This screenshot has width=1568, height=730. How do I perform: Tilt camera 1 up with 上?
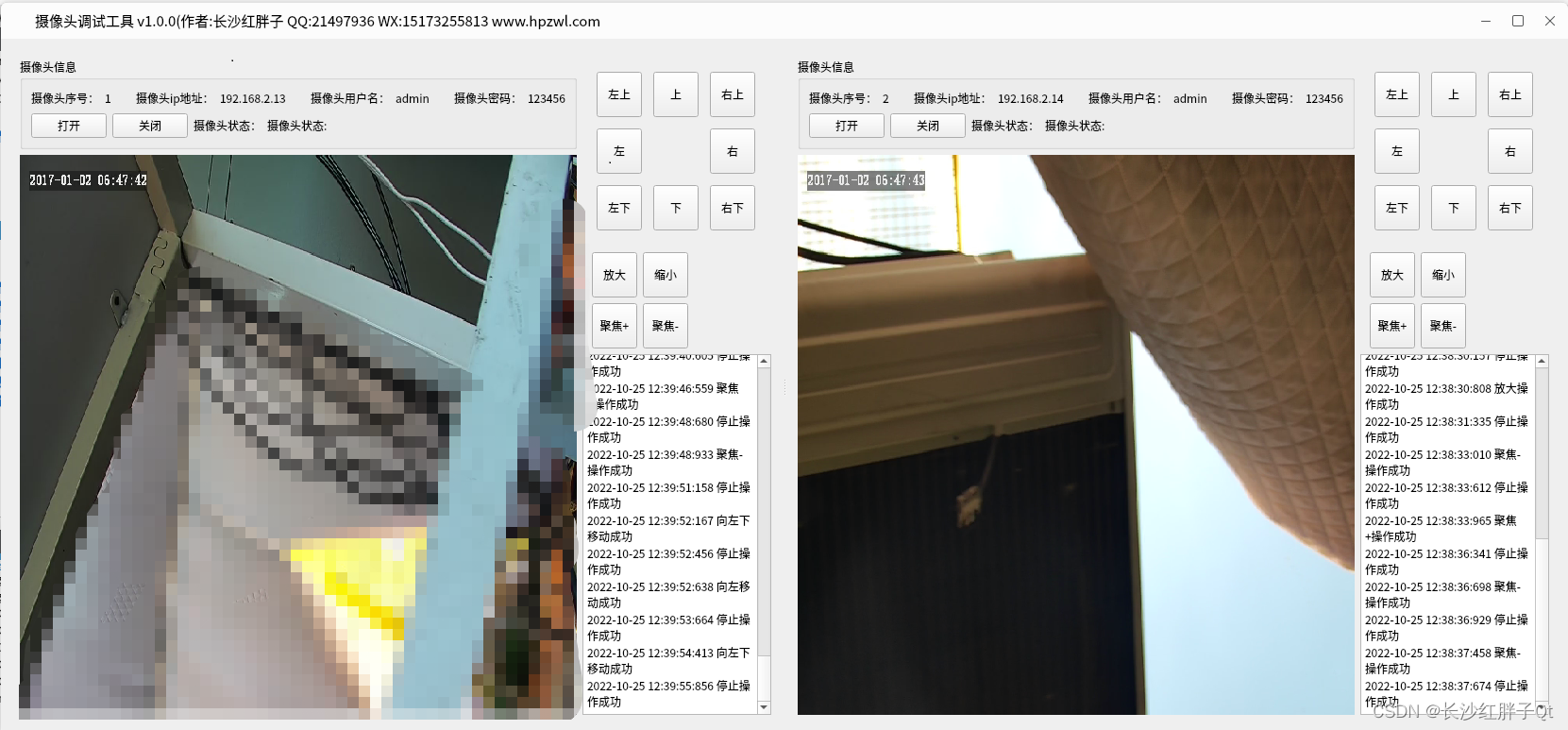coord(676,94)
